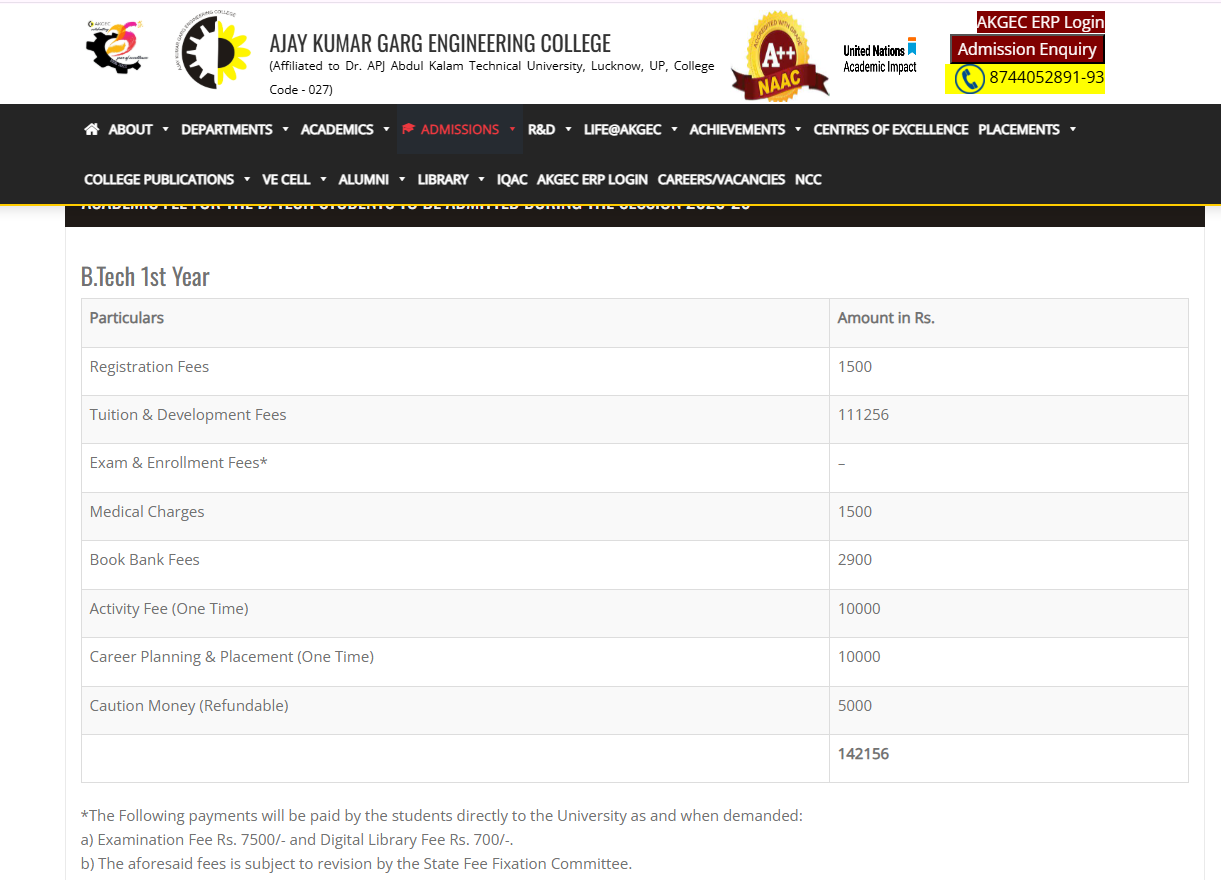Open the DEPARTMENTS menu item
This screenshot has height=880, width=1221.
(x=227, y=129)
